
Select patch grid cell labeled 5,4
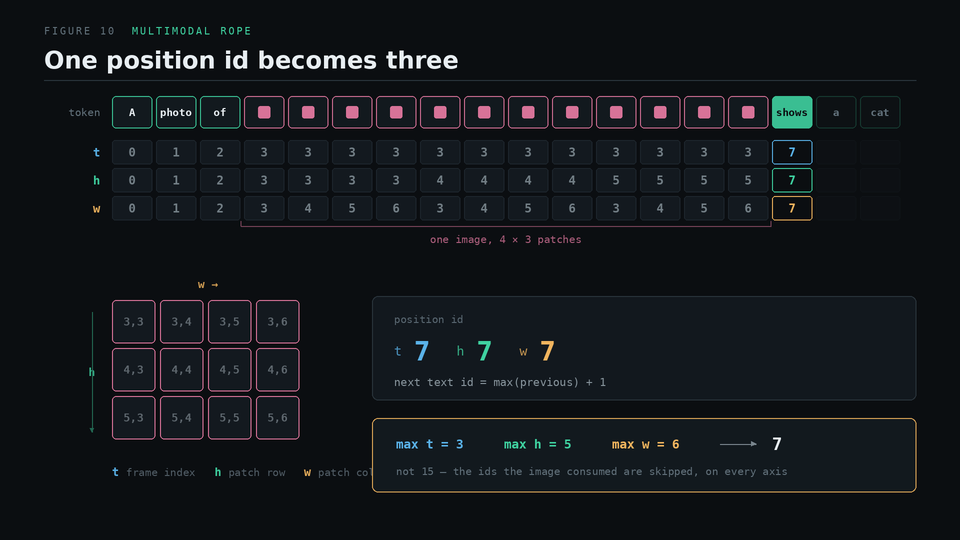tap(182, 418)
